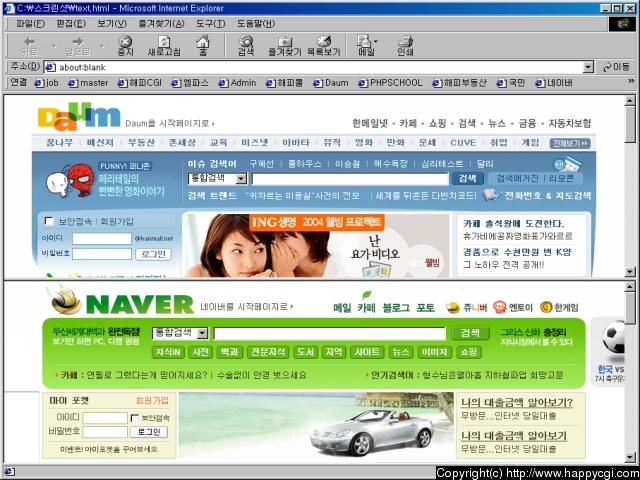
Task: Click the Daum 검색 button
Action: (467, 178)
